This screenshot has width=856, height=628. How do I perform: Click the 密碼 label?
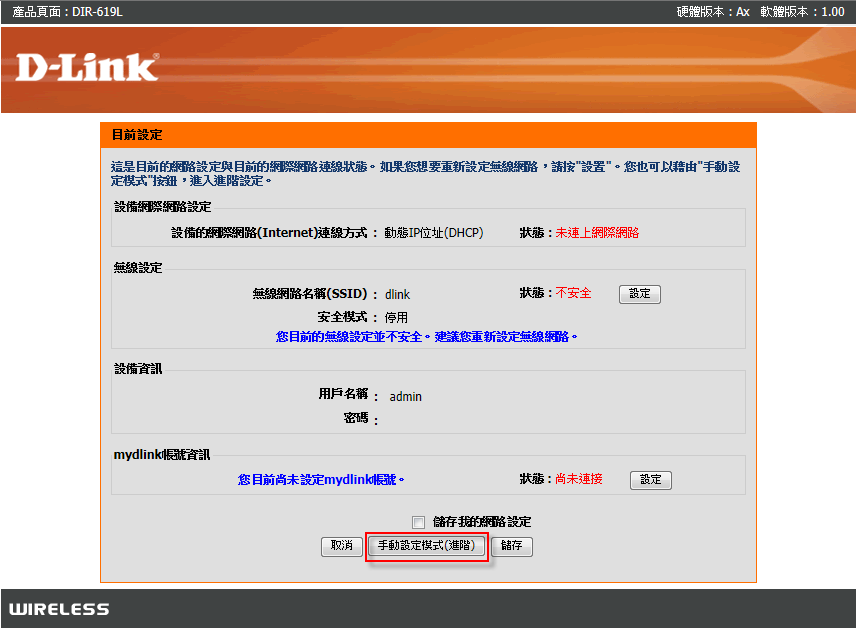(x=356, y=418)
